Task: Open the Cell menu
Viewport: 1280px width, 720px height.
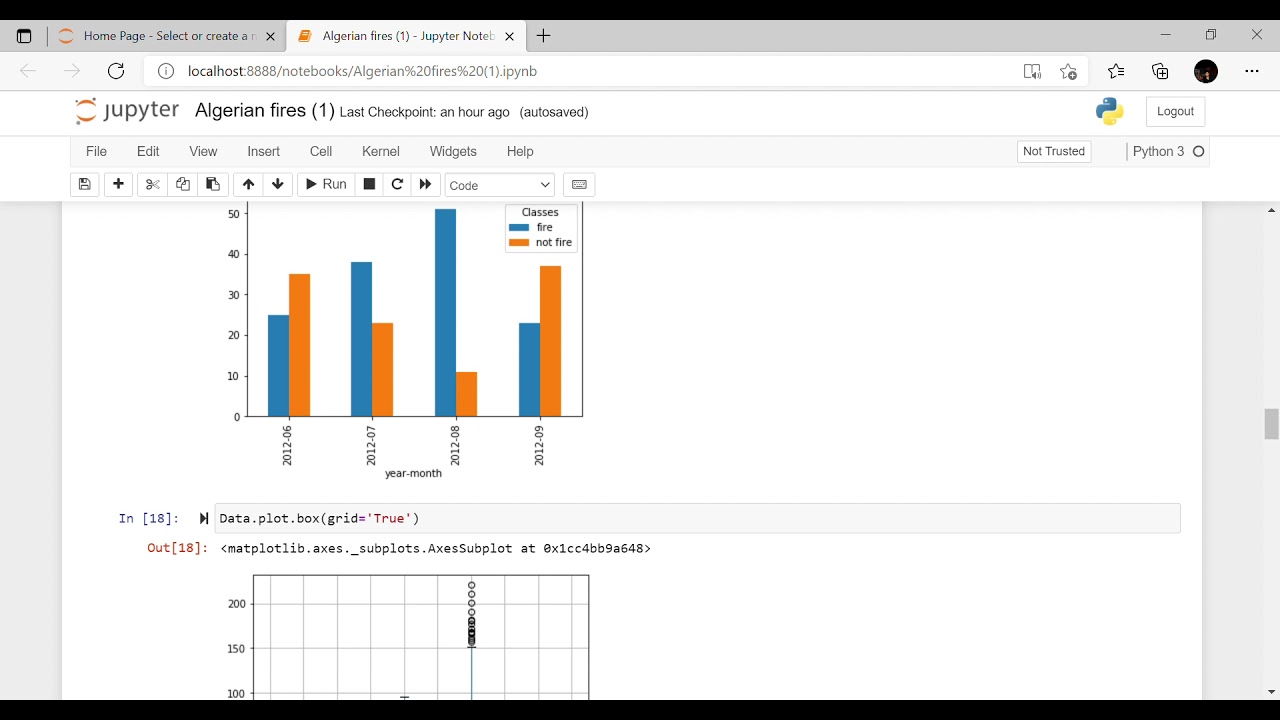Action: 321,152
